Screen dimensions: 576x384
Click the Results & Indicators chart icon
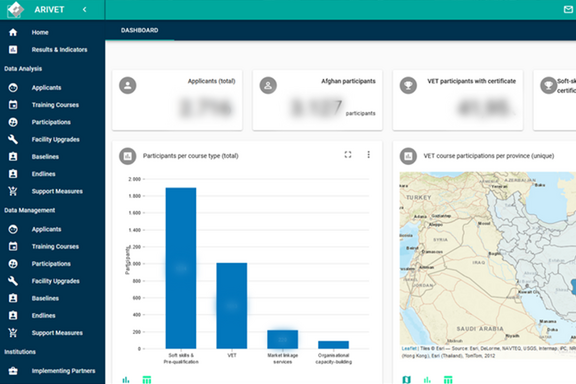click(x=13, y=50)
